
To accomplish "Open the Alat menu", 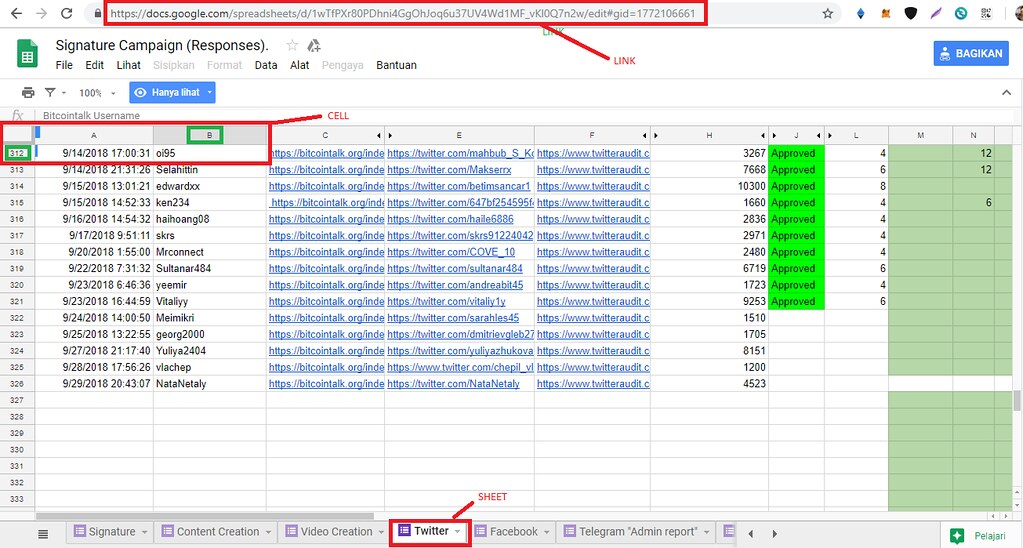I will tap(299, 65).
